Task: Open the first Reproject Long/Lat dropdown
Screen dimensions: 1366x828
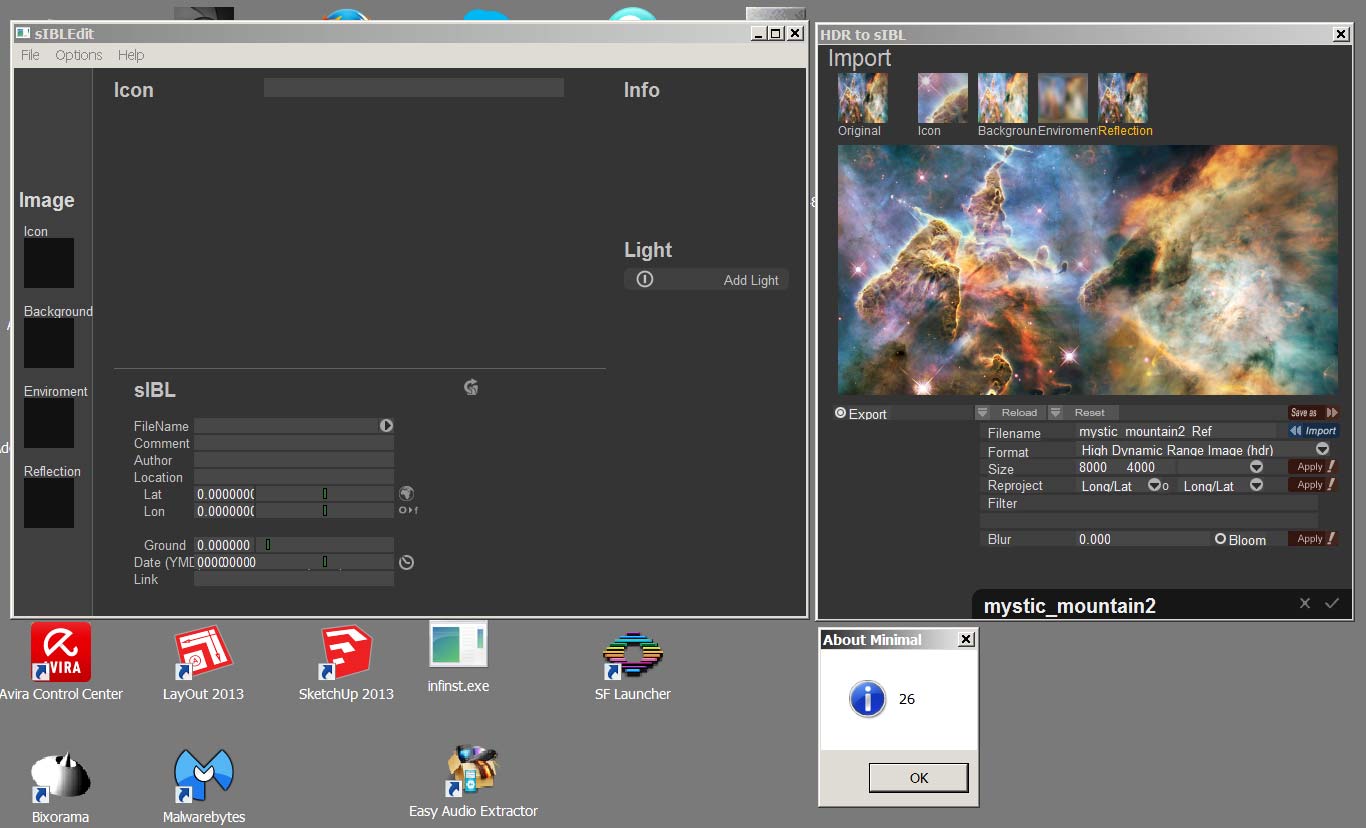Action: point(1154,485)
